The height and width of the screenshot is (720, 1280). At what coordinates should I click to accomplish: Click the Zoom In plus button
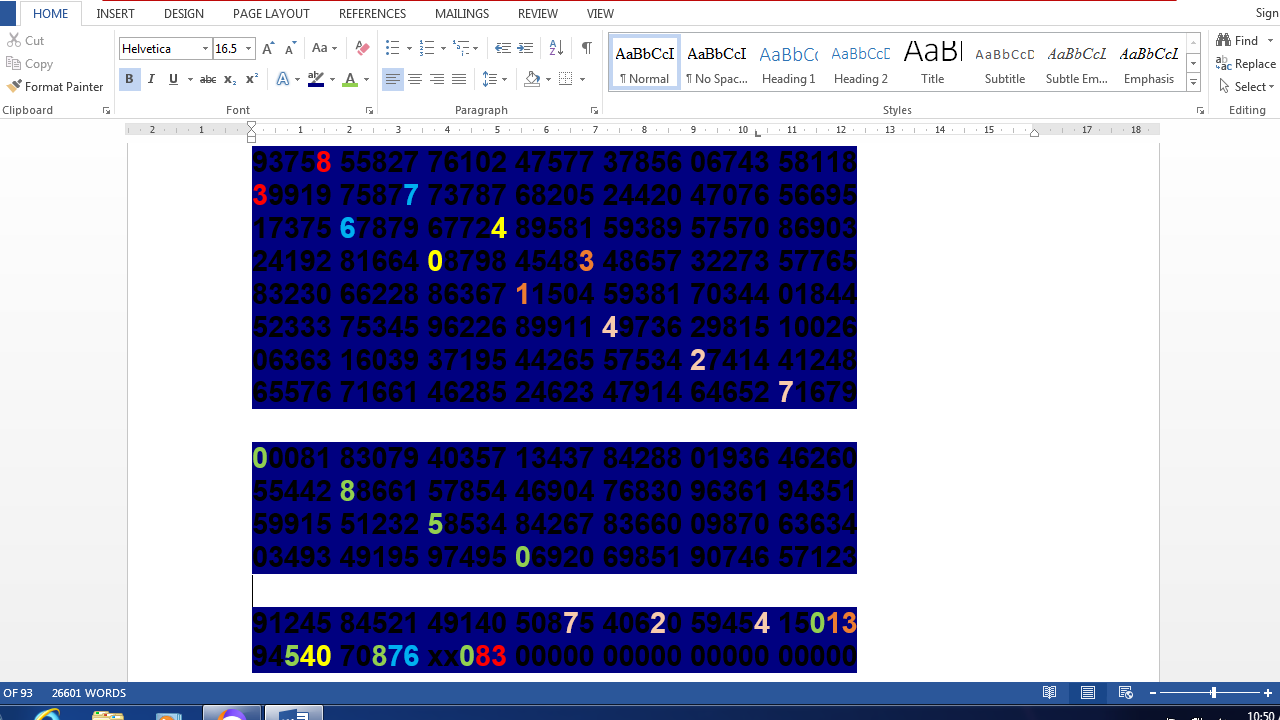[x=1268, y=693]
